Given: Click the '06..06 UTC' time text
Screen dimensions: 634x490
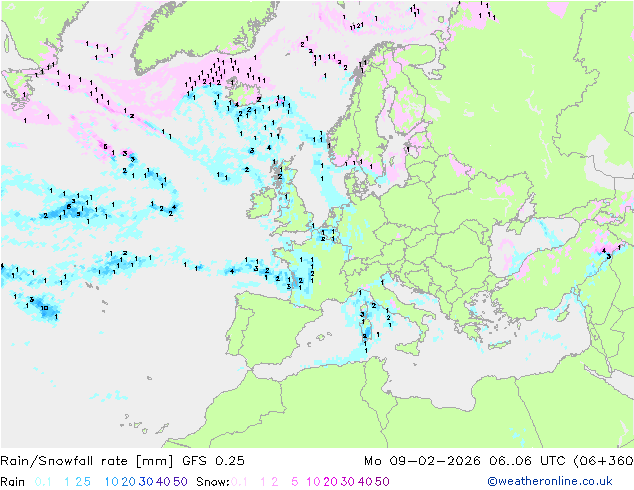Looking at the screenshot, I should click(528, 461).
